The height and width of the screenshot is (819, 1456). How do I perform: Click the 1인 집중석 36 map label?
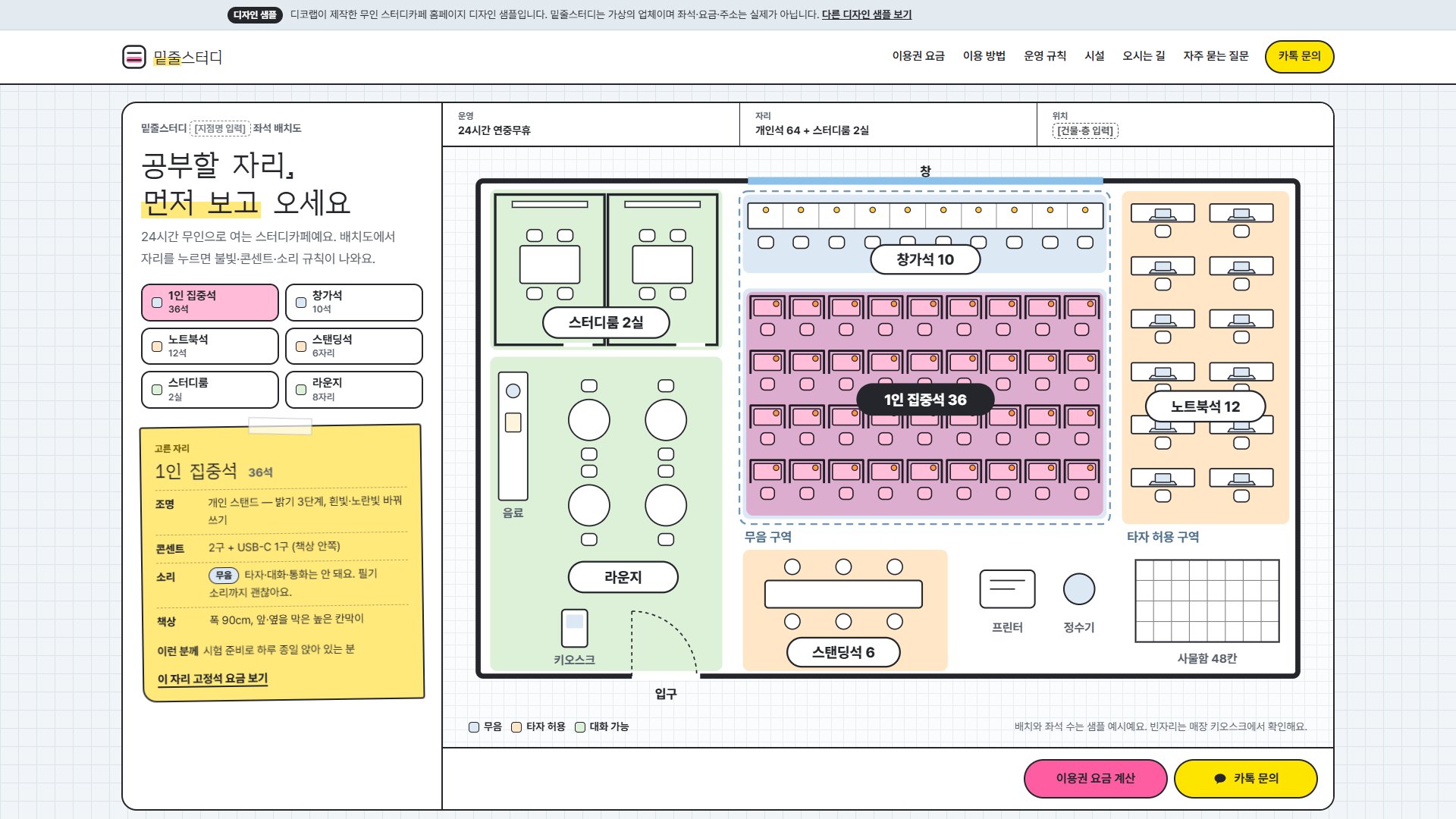click(x=925, y=400)
